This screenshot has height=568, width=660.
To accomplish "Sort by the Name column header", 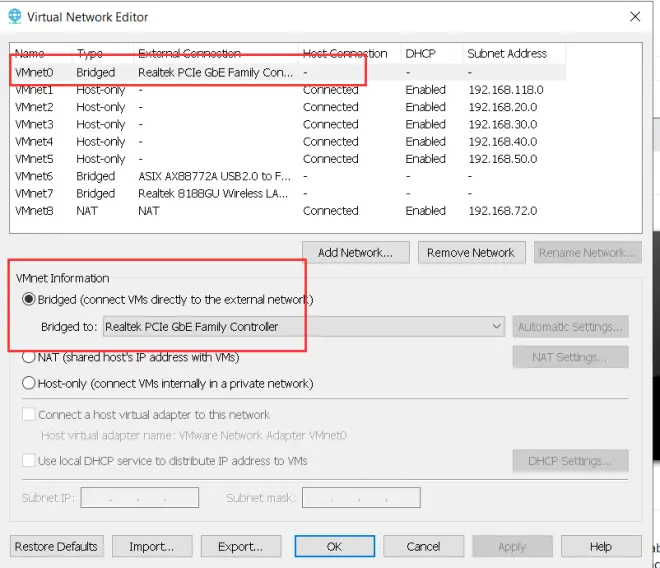I will point(41,53).
